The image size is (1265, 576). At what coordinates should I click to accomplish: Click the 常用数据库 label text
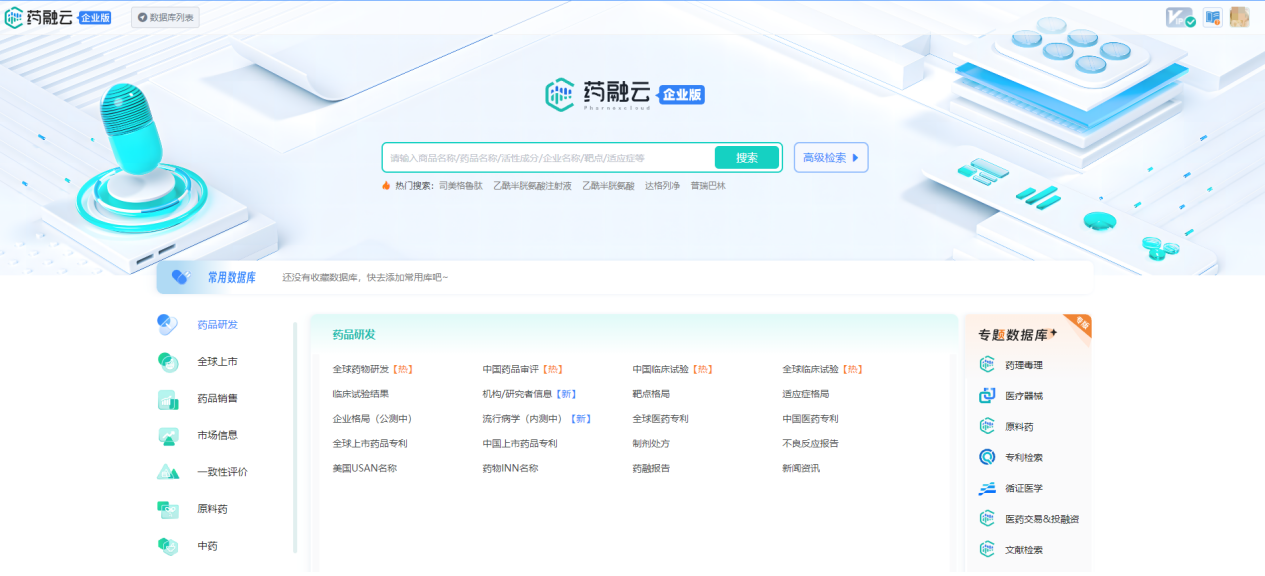click(x=232, y=277)
